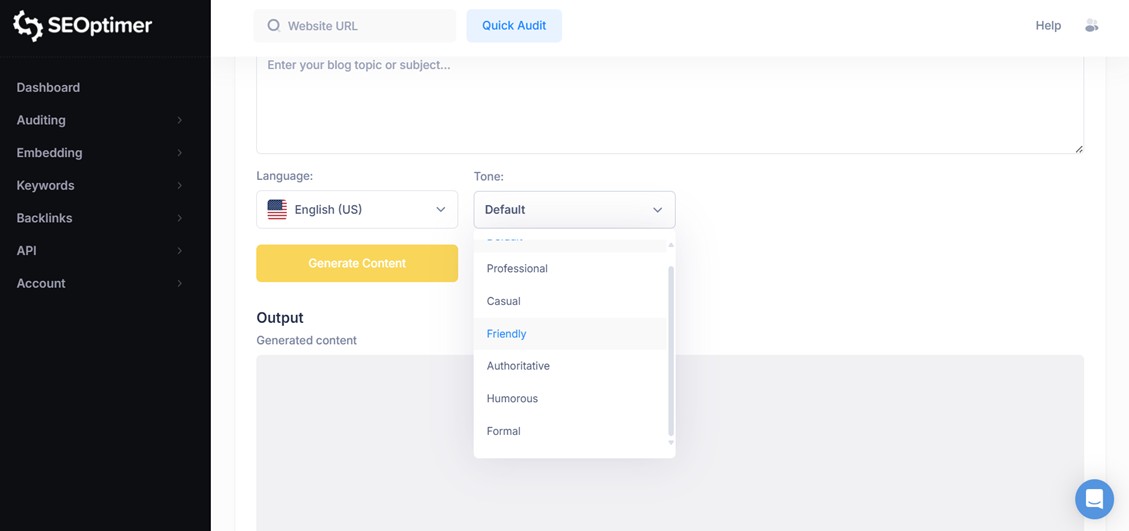Click the tone list scrollbar
The height and width of the screenshot is (531, 1129).
point(670,350)
